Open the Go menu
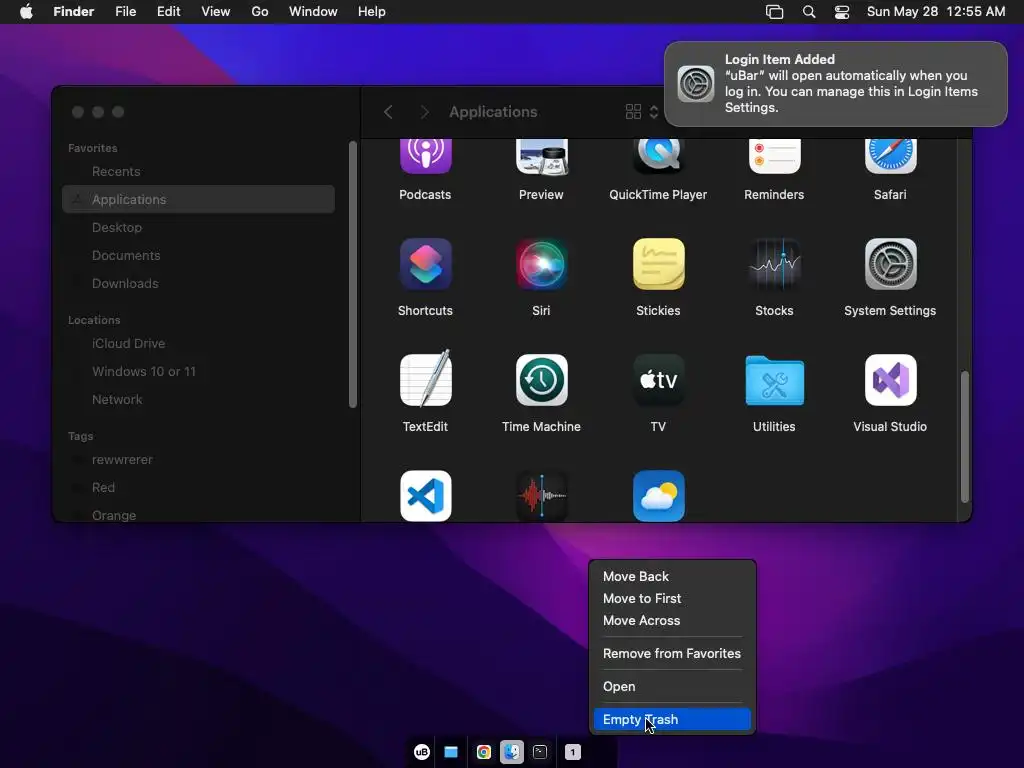 260,12
